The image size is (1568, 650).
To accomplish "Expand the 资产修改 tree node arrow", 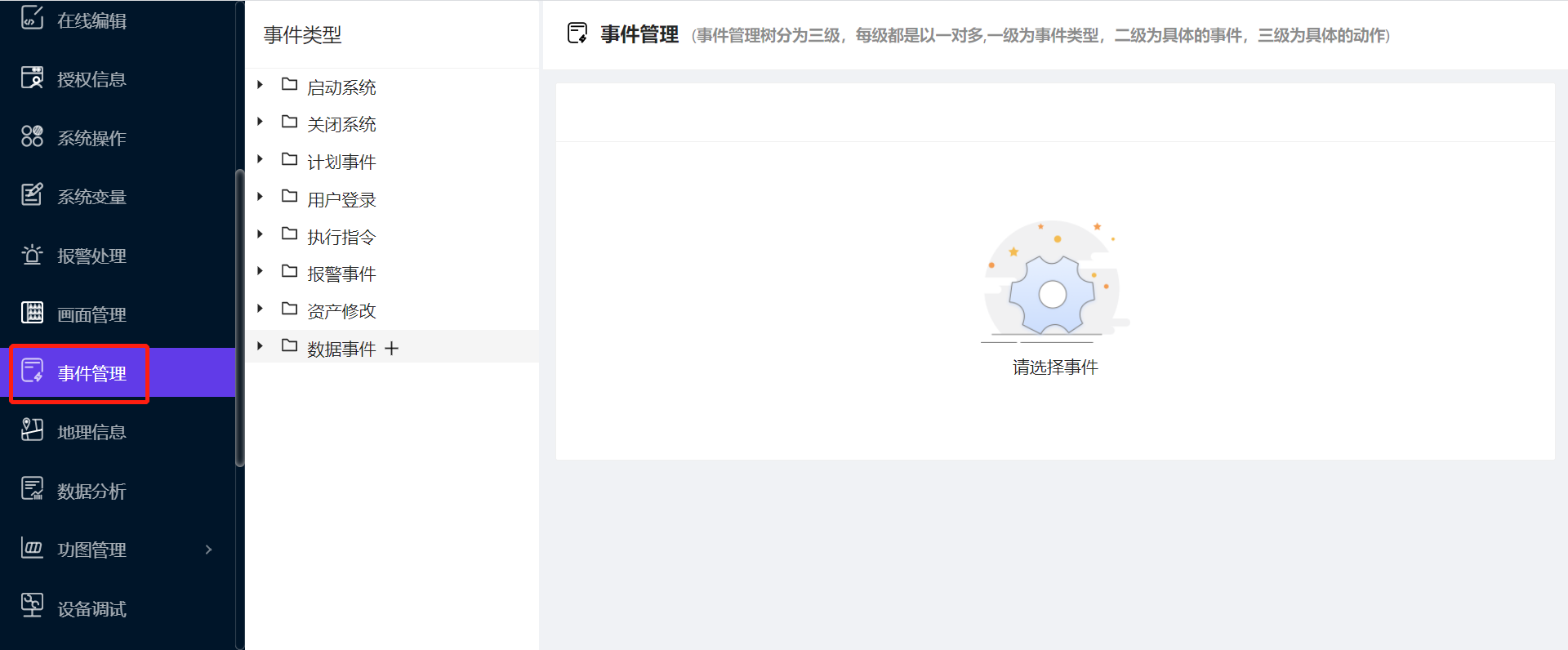I will point(260,309).
